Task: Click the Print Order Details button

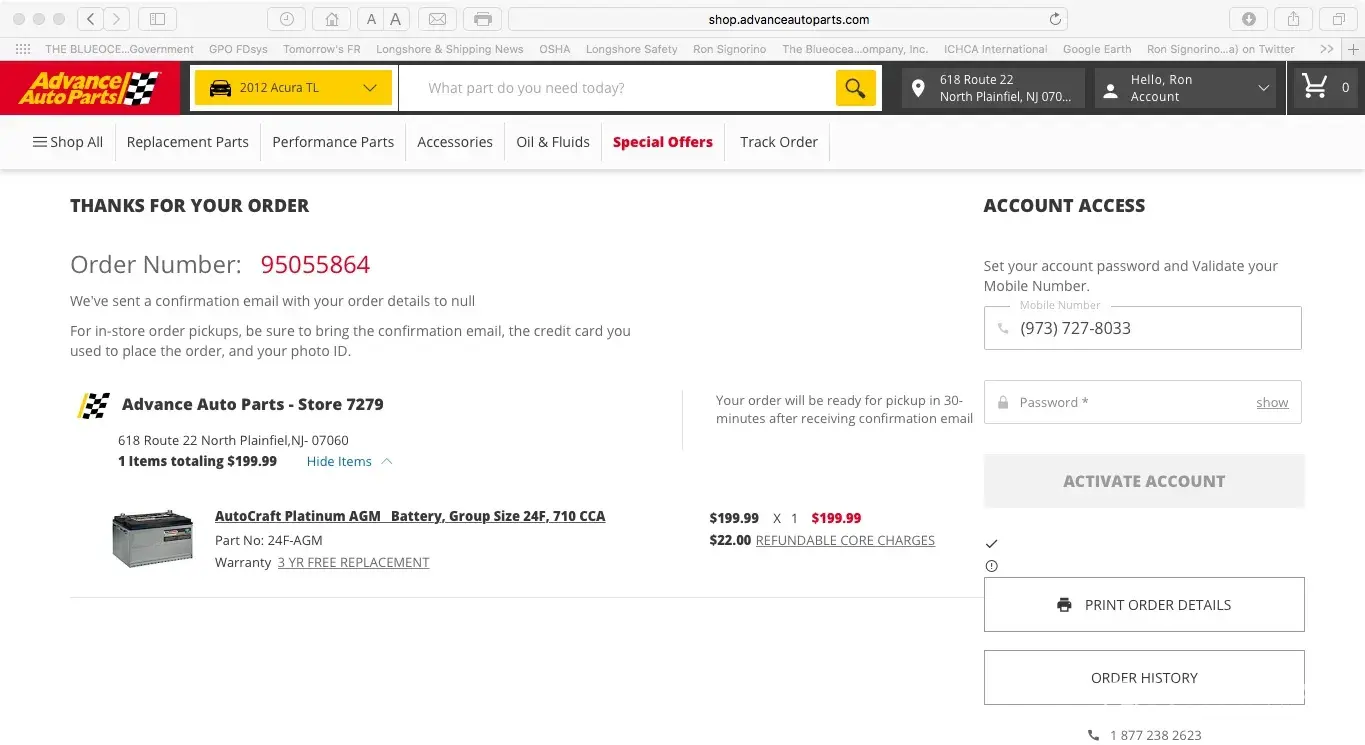Action: coord(1144,605)
